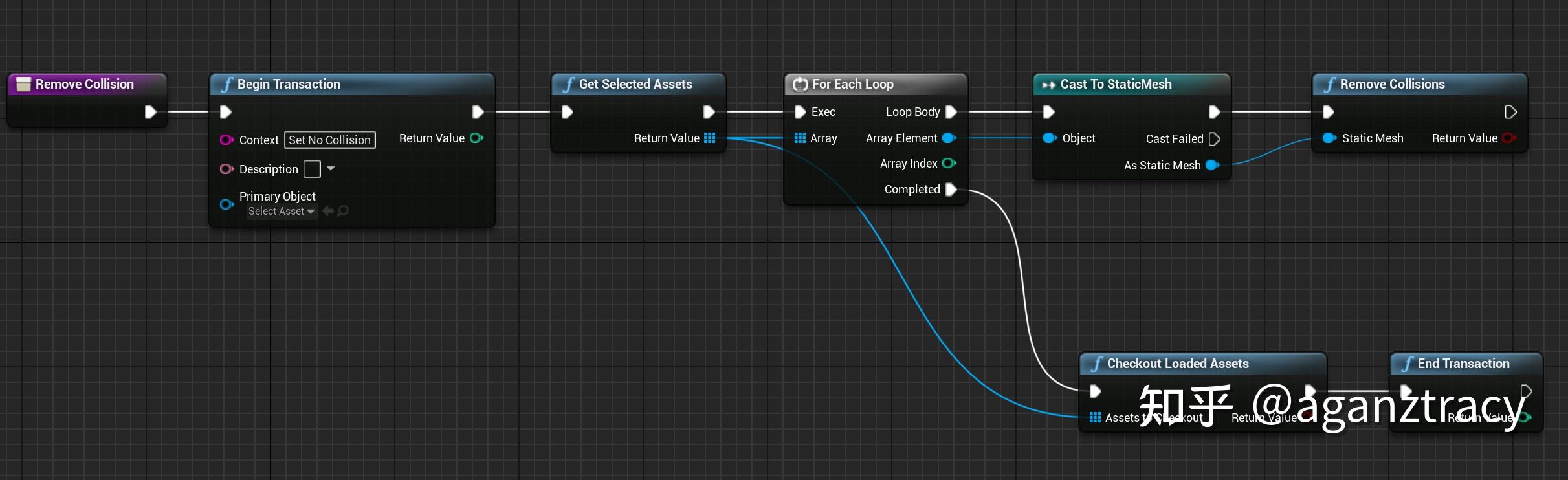Click Begin Transaction input exec pin
Screen dimensions: 1568x480
pos(225,112)
